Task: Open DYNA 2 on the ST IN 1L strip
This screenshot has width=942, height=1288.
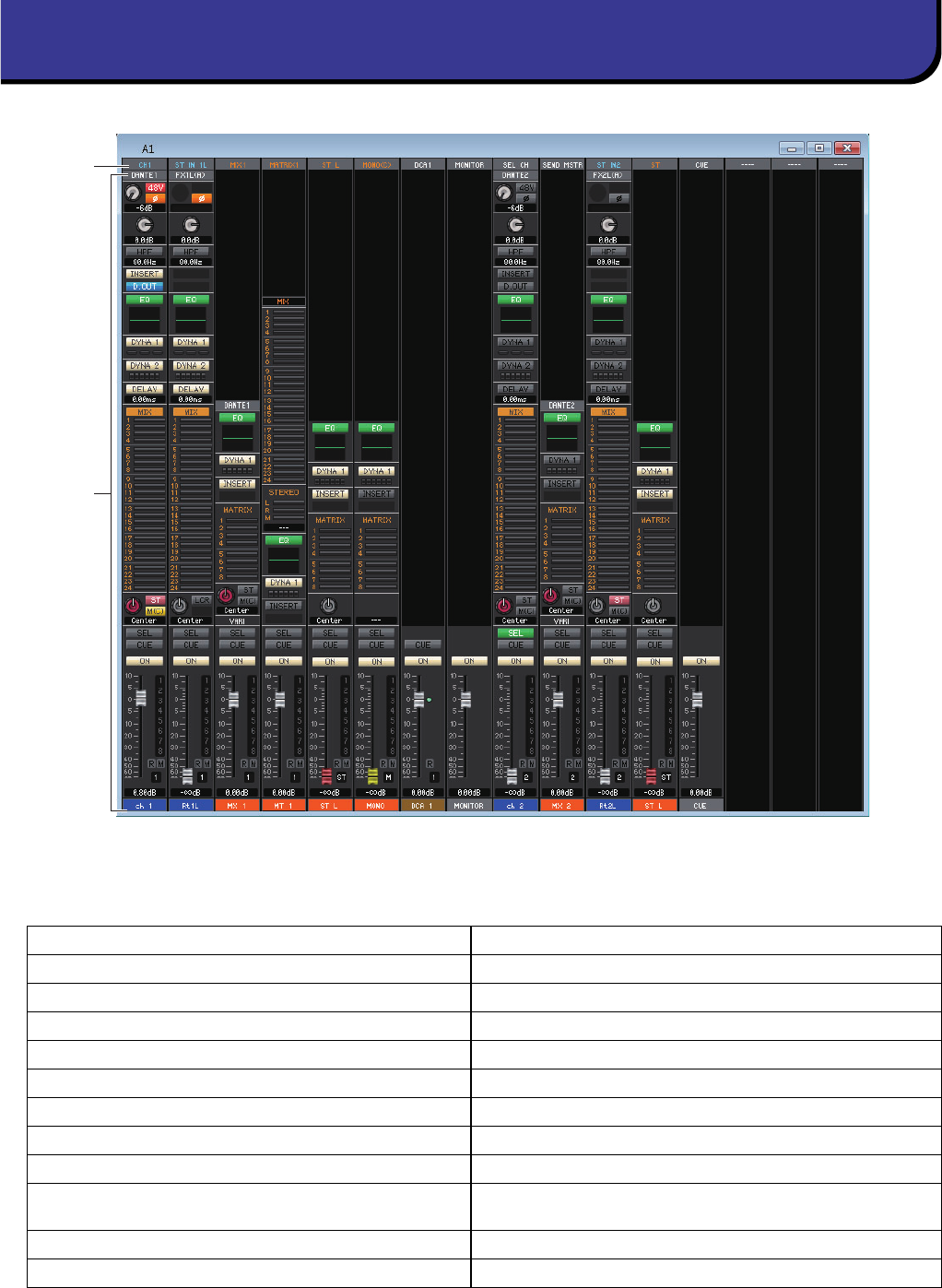Action: coord(191,366)
